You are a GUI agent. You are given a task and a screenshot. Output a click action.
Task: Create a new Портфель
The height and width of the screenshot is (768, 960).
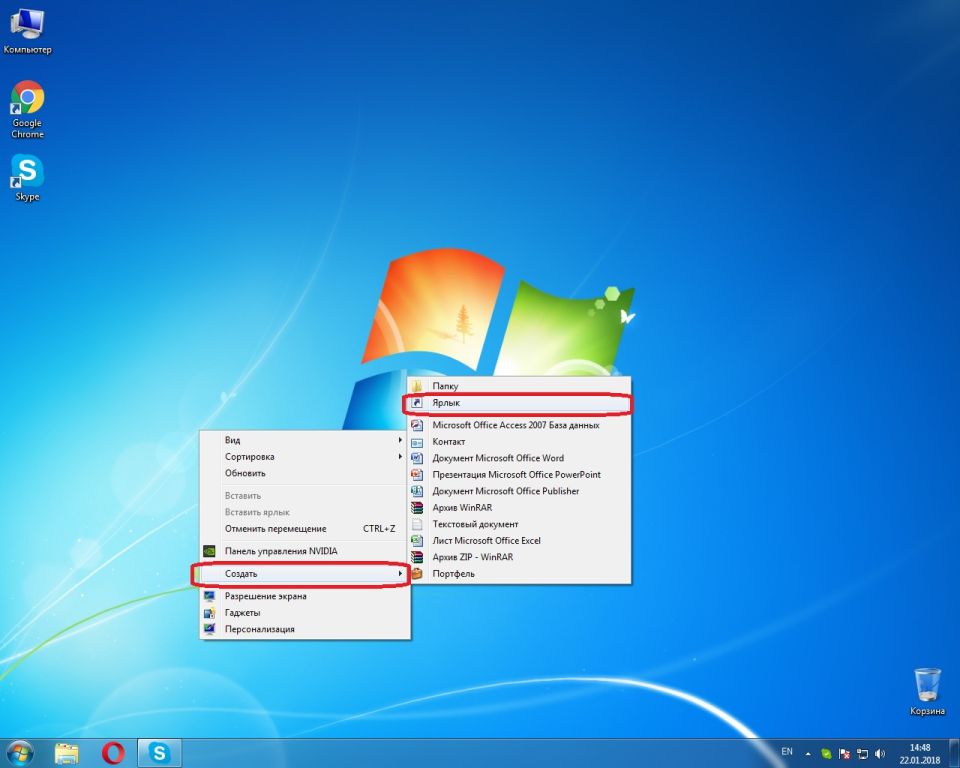point(519,573)
